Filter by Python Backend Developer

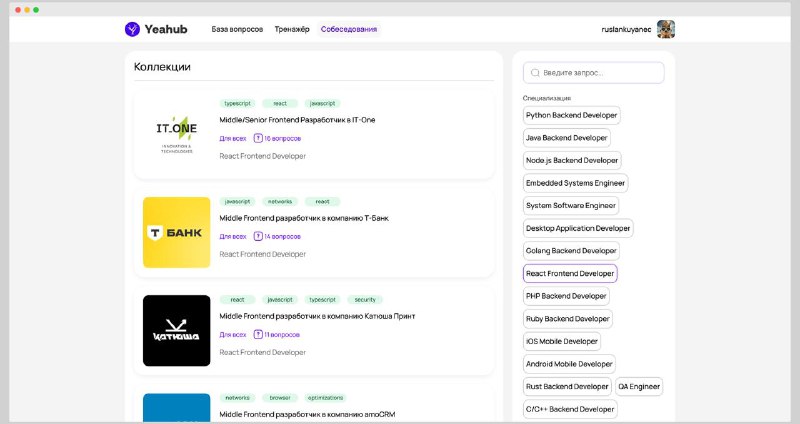point(571,115)
